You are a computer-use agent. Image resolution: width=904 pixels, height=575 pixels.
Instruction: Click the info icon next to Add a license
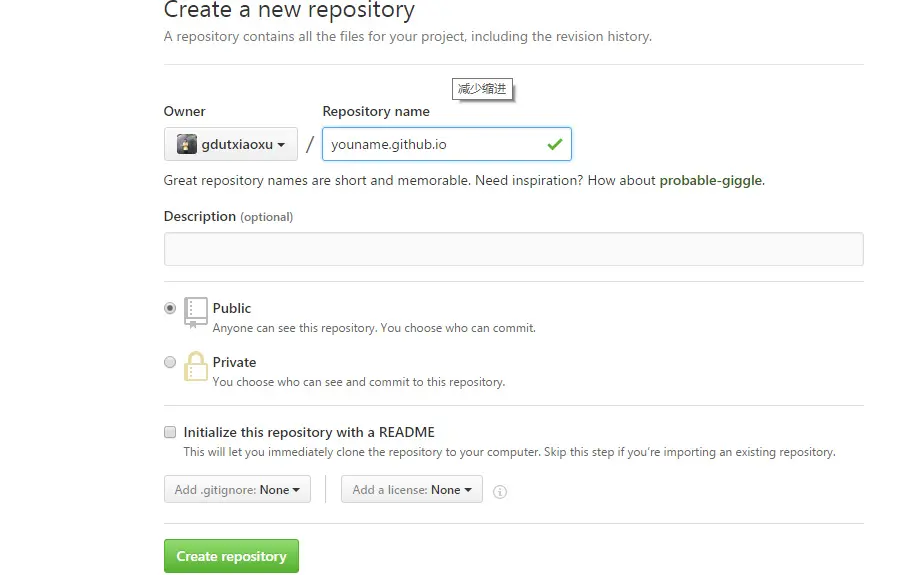tap(500, 491)
